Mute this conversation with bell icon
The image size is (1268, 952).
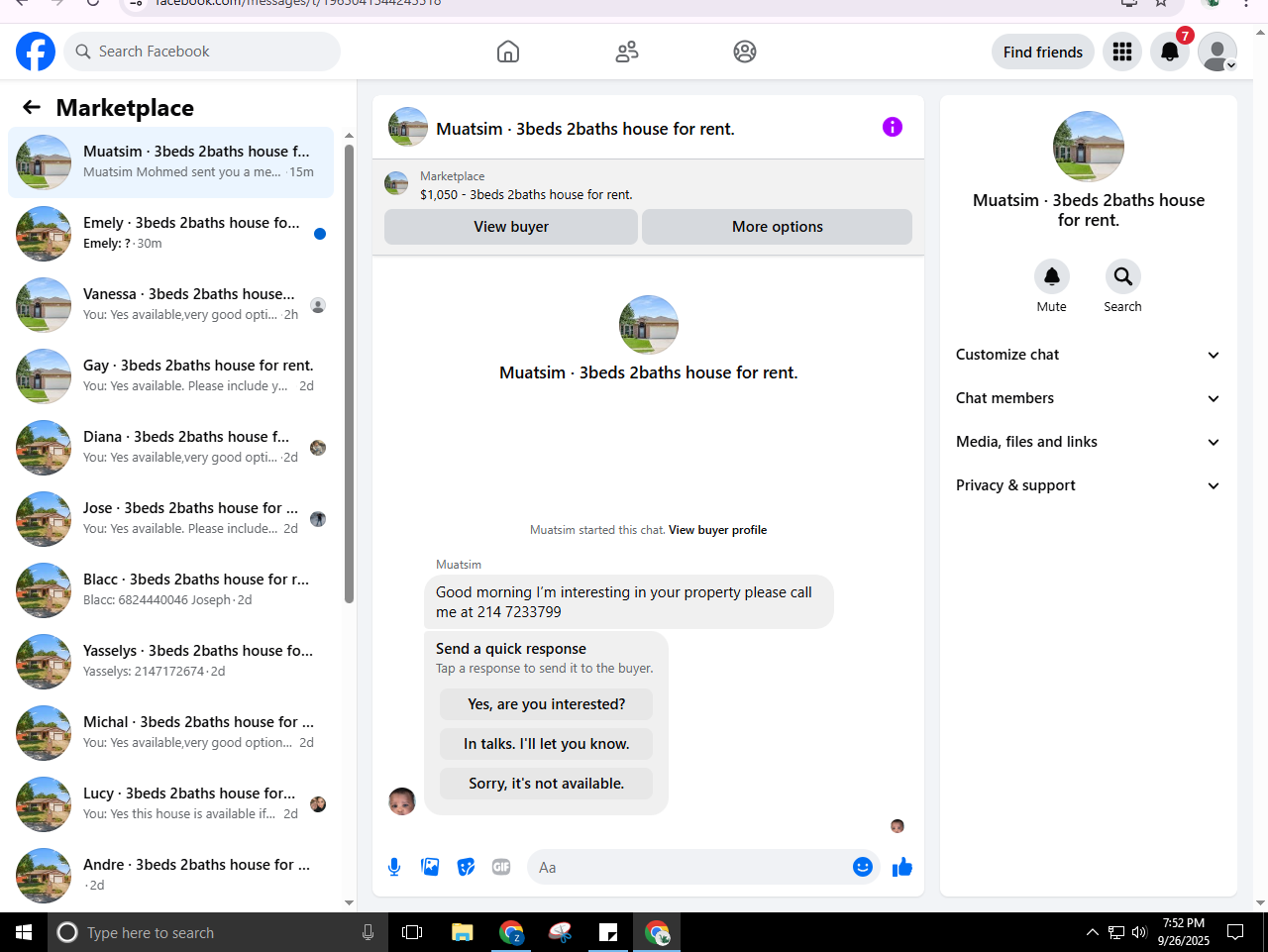1052,276
